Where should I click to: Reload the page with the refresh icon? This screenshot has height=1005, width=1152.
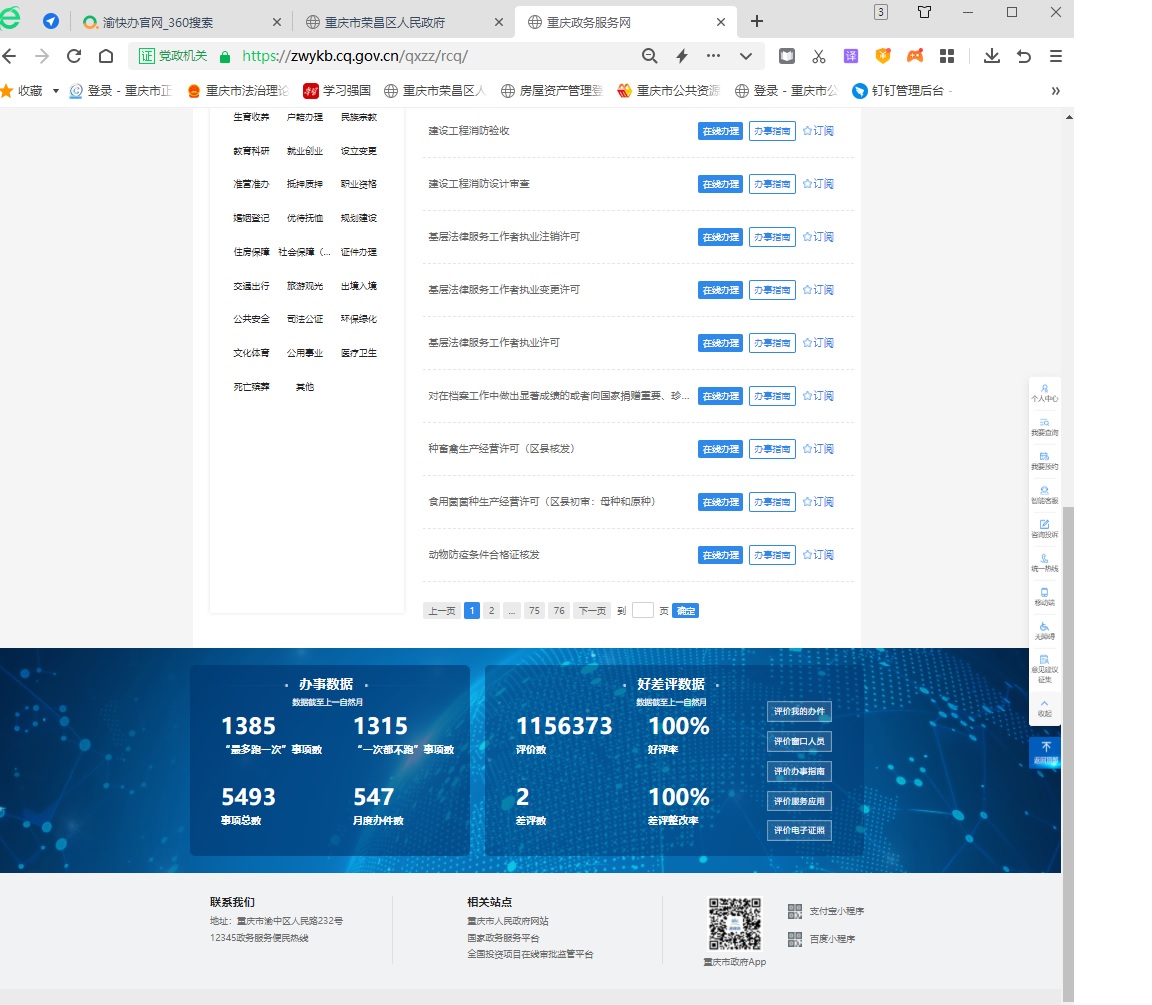[73, 56]
